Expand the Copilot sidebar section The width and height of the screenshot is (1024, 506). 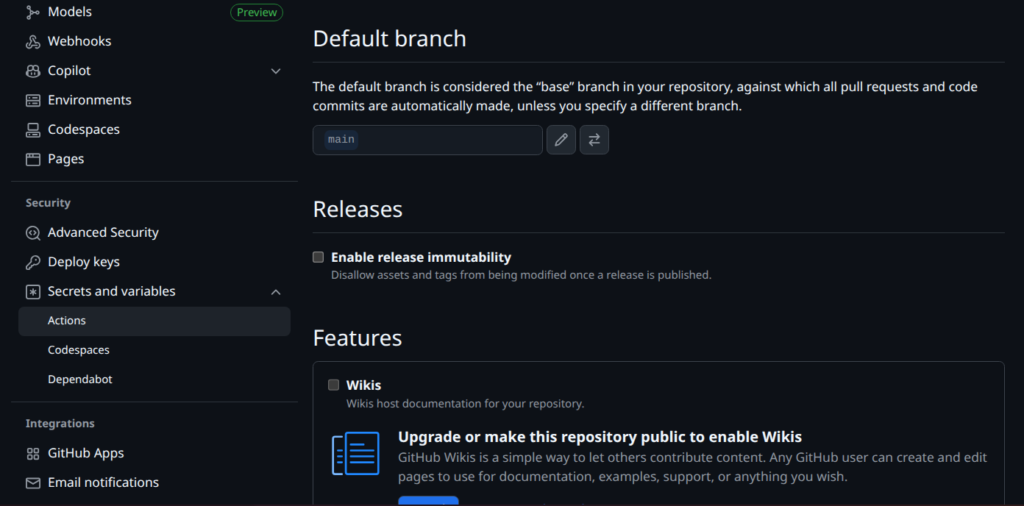click(276, 71)
